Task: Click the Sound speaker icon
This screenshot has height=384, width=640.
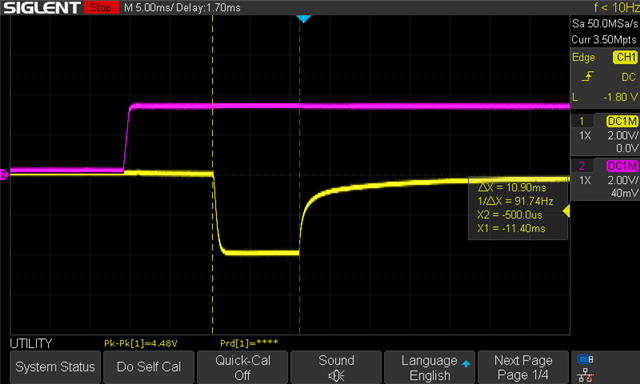Action: tap(336, 375)
